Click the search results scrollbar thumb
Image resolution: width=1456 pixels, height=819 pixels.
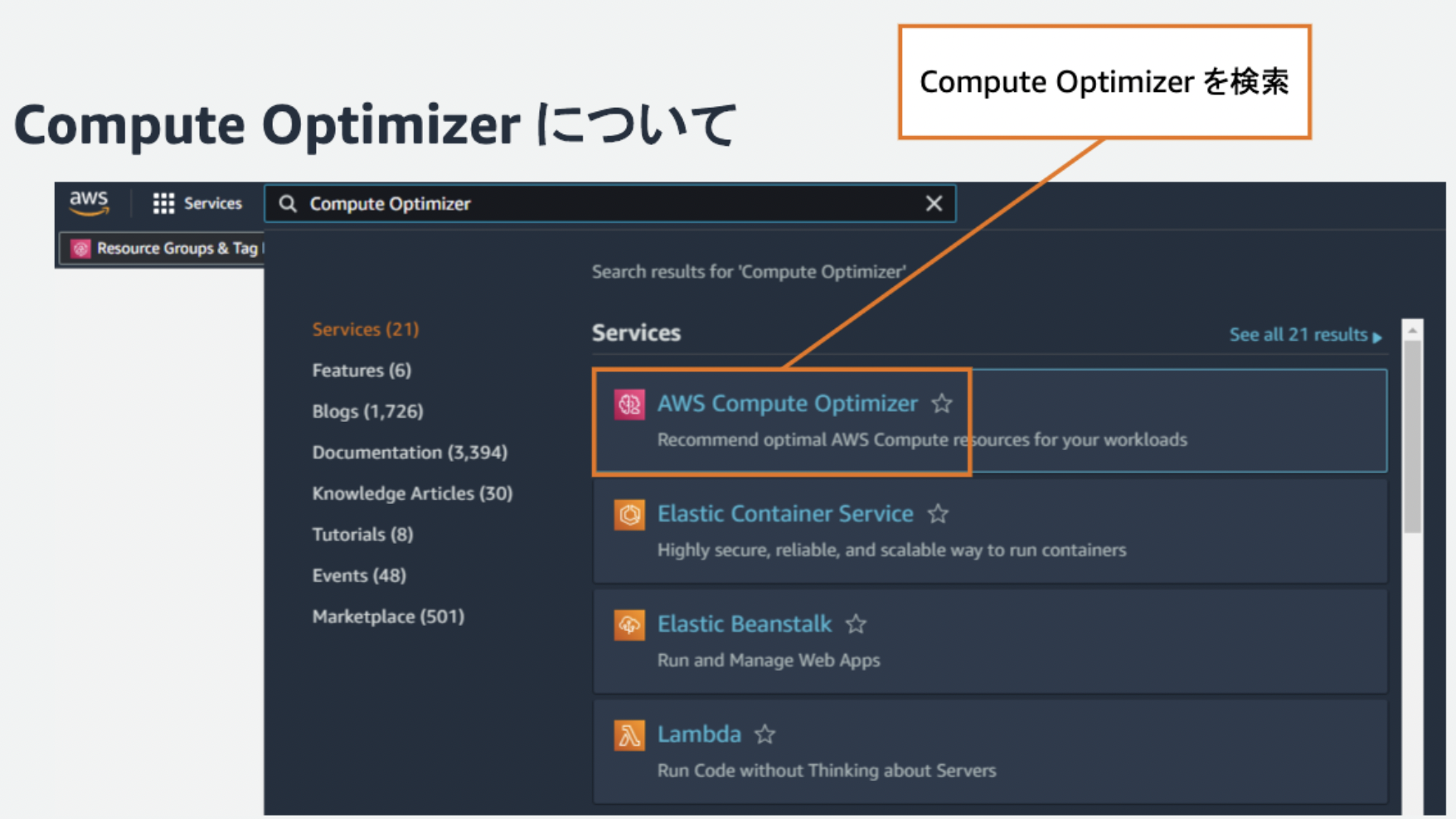[1413, 437]
